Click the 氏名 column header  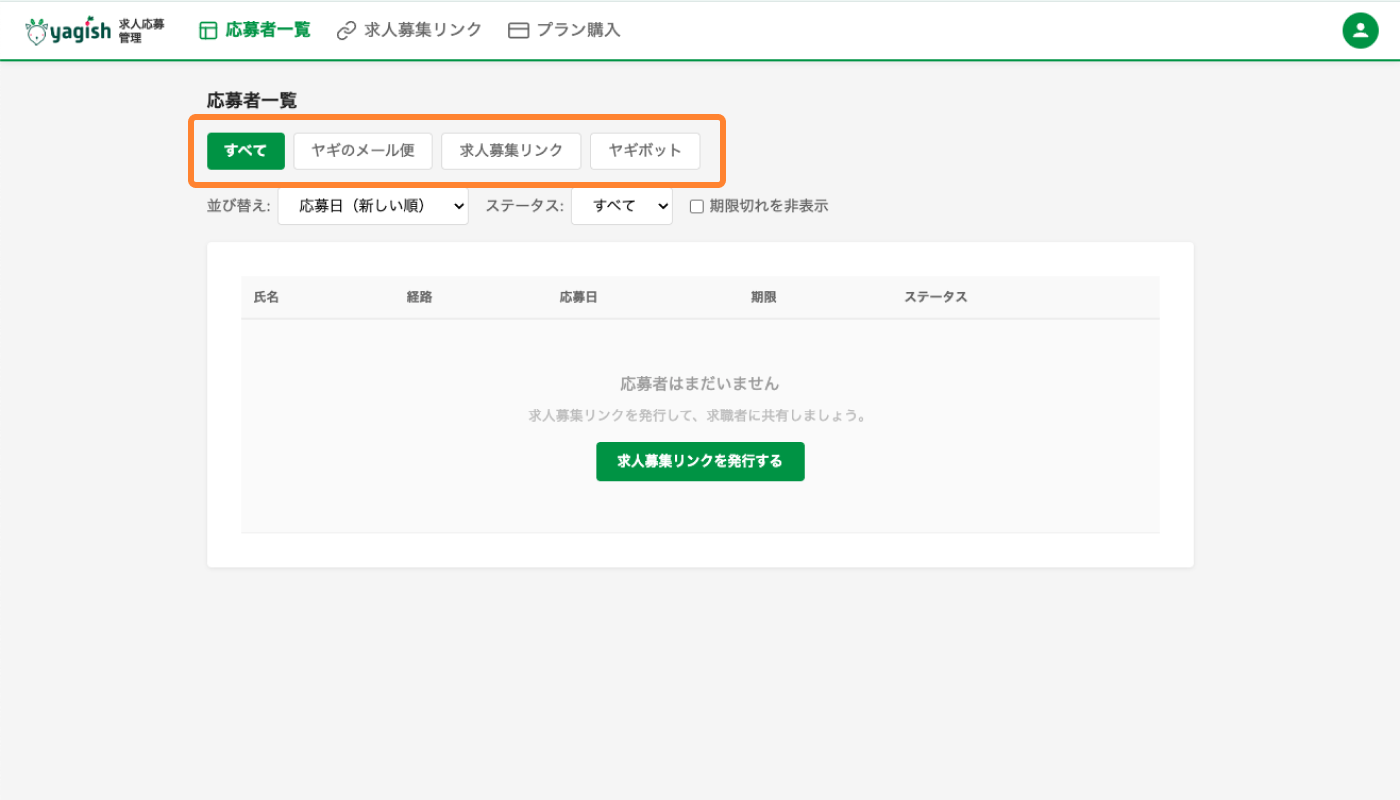click(x=266, y=297)
